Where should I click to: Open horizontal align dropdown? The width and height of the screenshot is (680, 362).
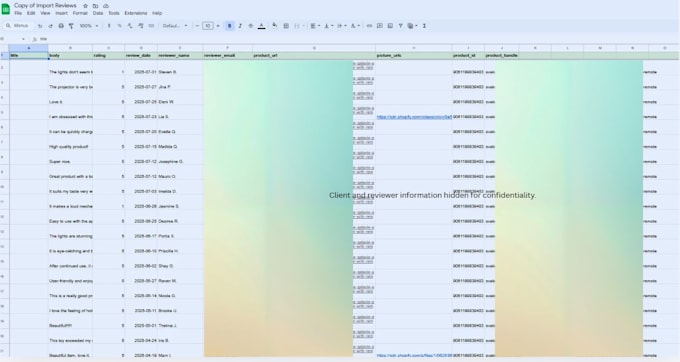[x=315, y=26]
